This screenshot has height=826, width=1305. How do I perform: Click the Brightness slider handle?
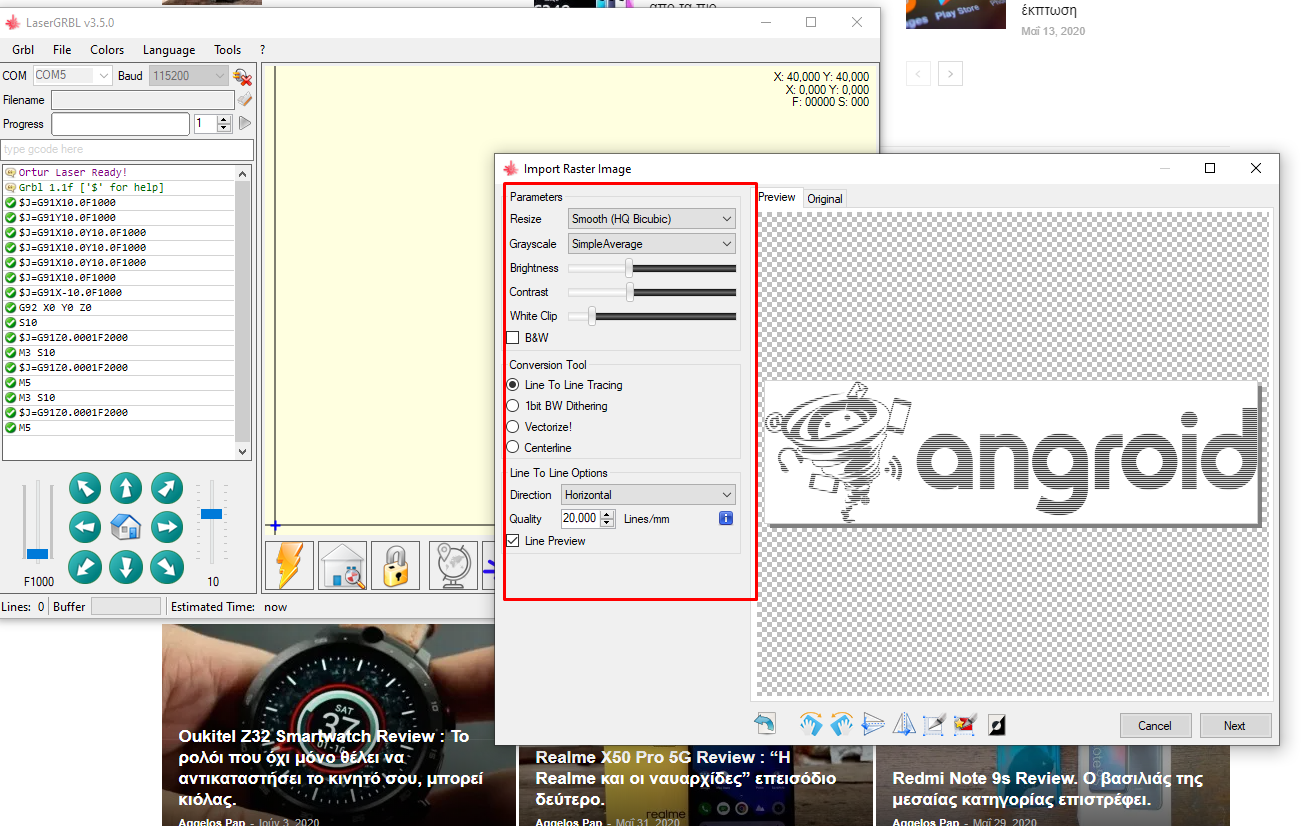click(629, 267)
